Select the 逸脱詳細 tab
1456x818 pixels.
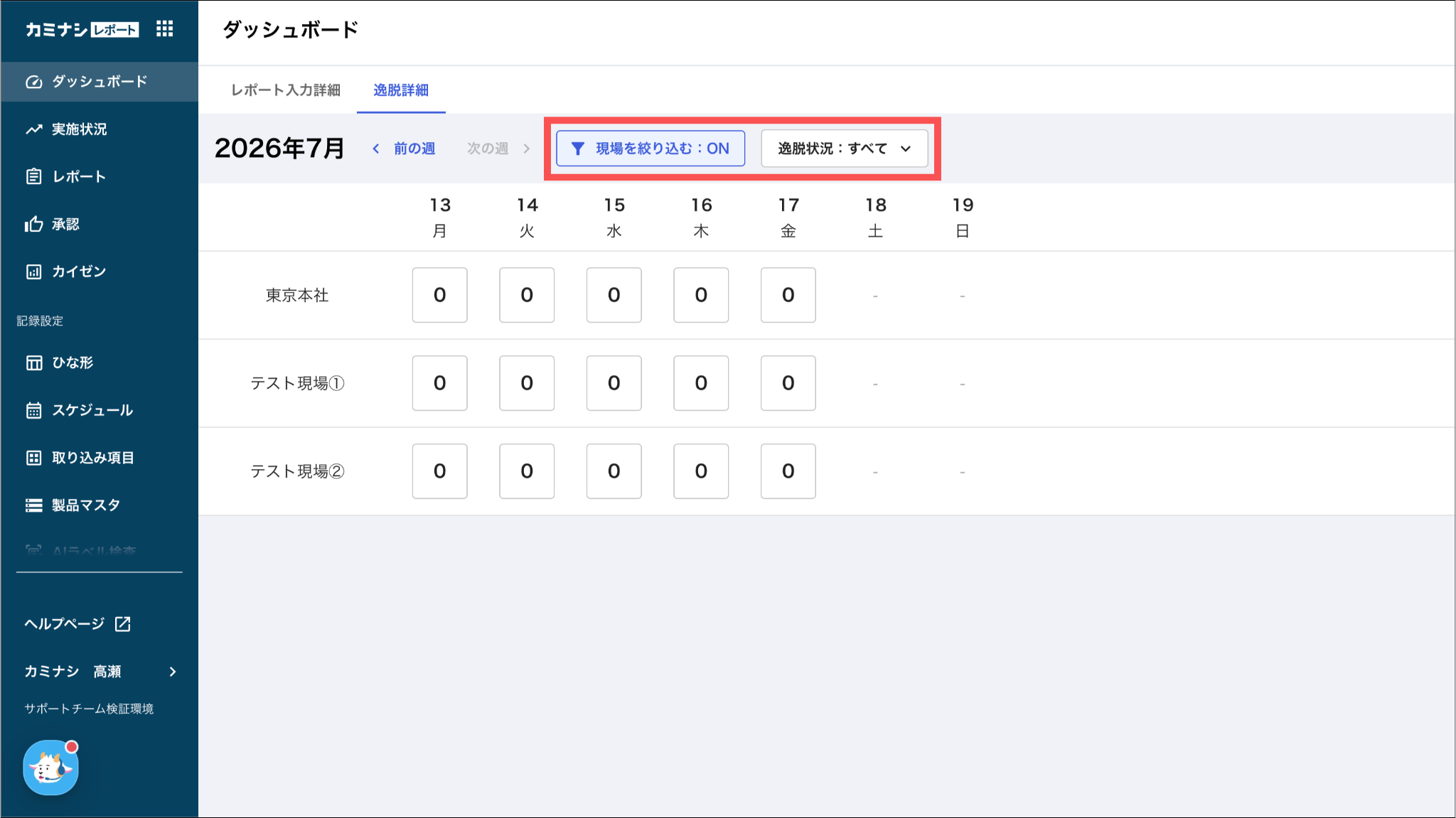(x=401, y=90)
